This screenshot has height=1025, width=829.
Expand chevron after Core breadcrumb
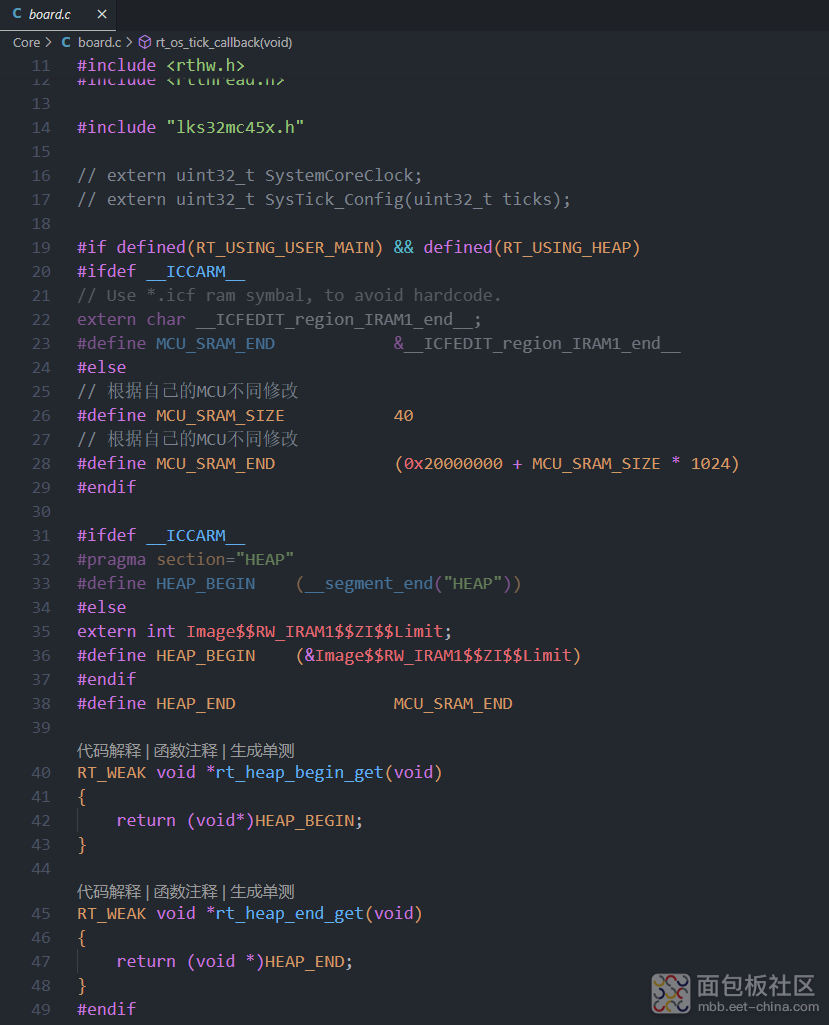[x=49, y=42]
